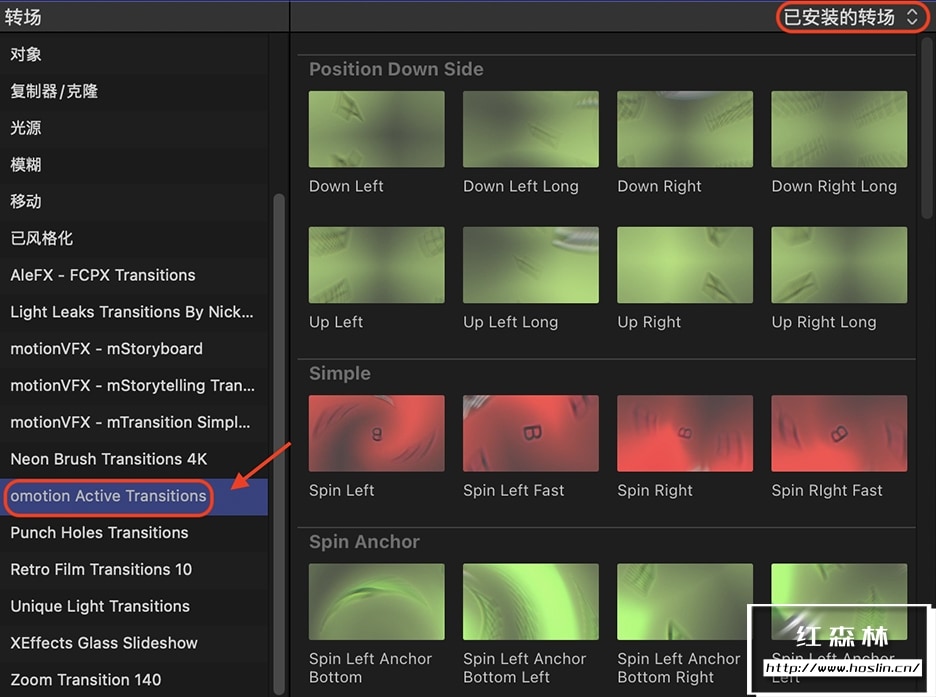This screenshot has height=697, width=936.
Task: Pick the Spin Right transition thumbnail
Action: click(x=684, y=433)
